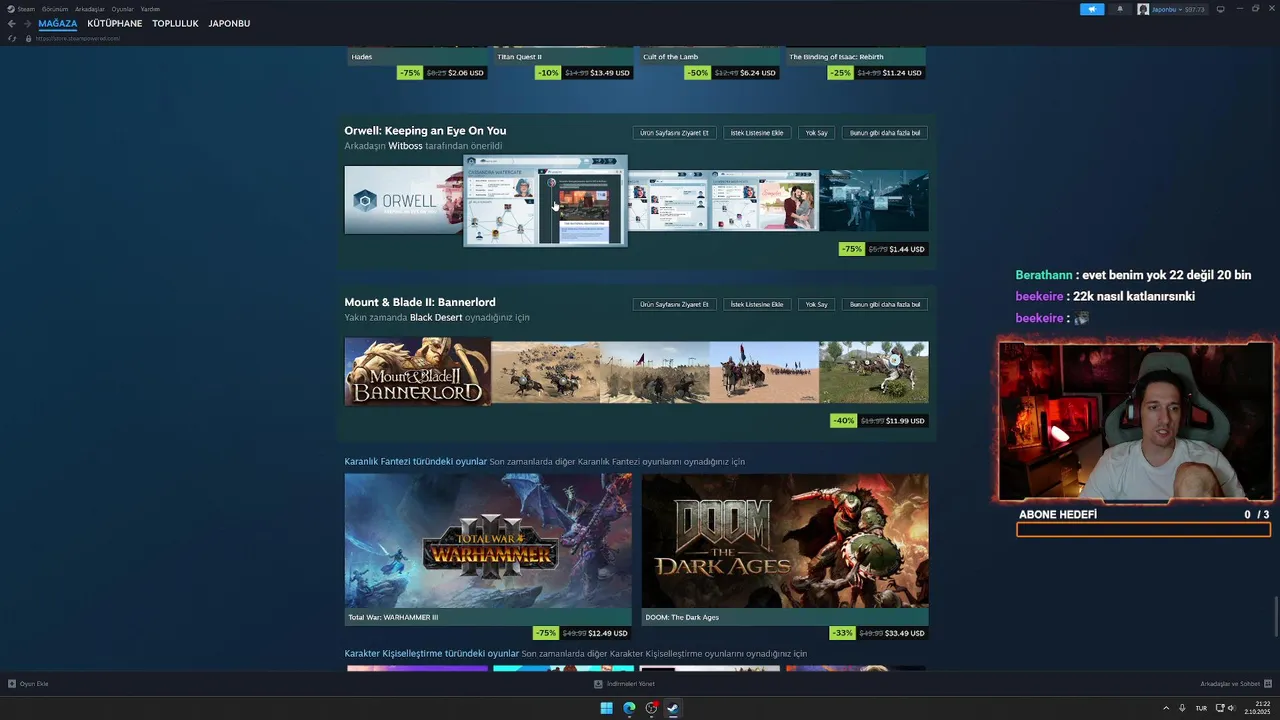Click the İndirmeleri Yönet label
The height and width of the screenshot is (720, 1280).
click(x=631, y=684)
